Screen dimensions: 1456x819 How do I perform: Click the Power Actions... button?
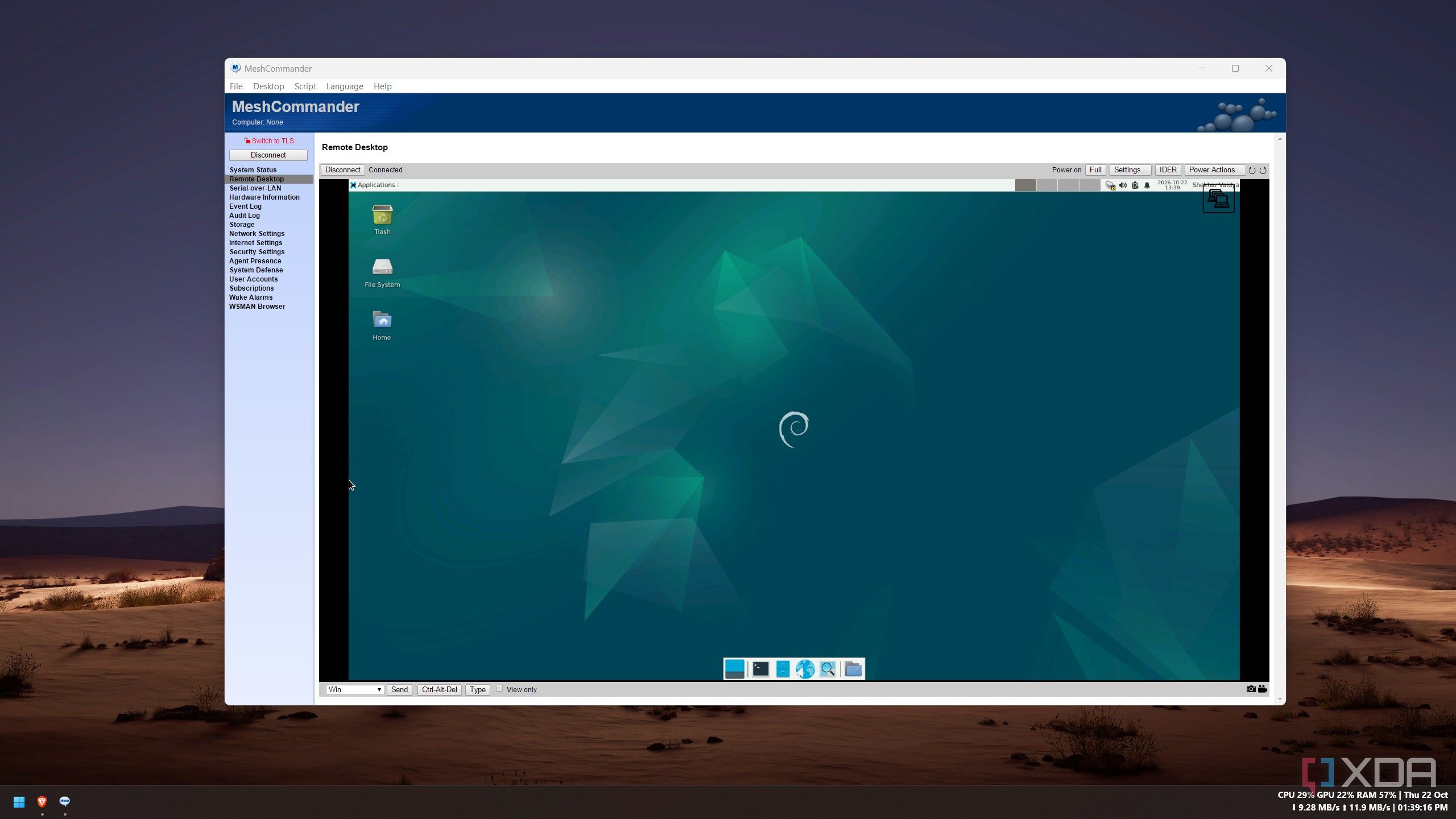[1215, 170]
